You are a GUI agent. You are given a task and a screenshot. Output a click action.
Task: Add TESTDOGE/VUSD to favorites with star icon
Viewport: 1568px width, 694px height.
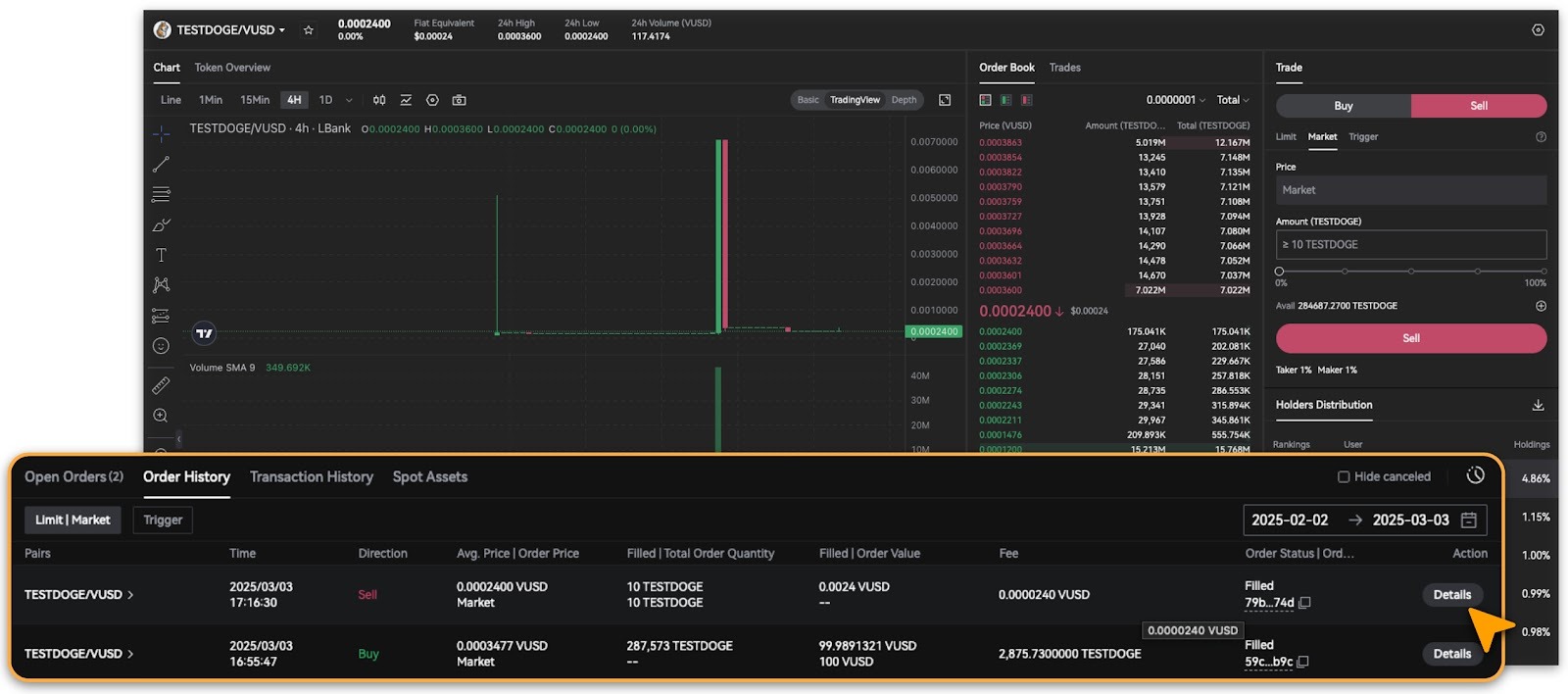(x=309, y=30)
